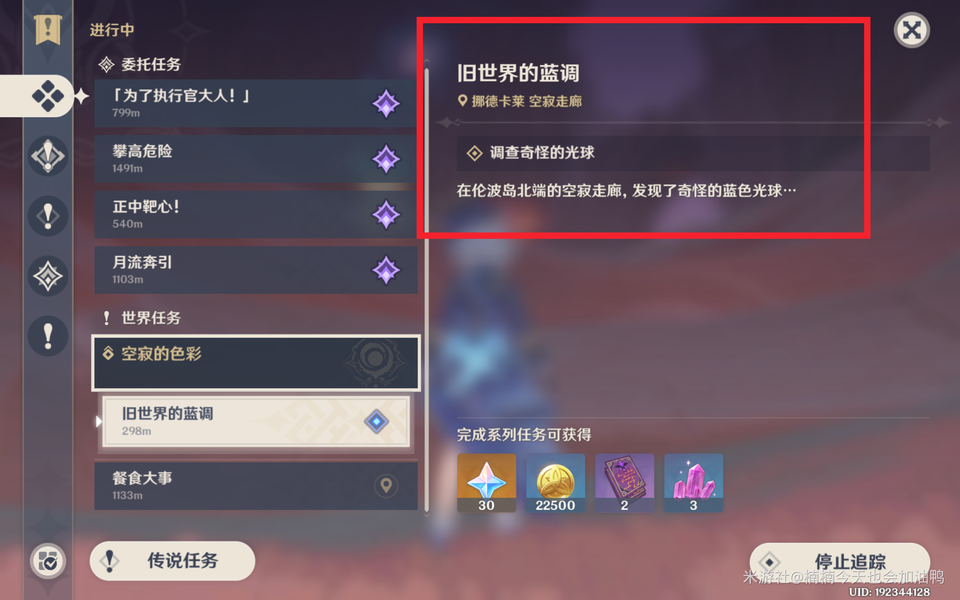Click the primogem reward icon showing 30
This screenshot has height=600, width=960.
(x=487, y=483)
